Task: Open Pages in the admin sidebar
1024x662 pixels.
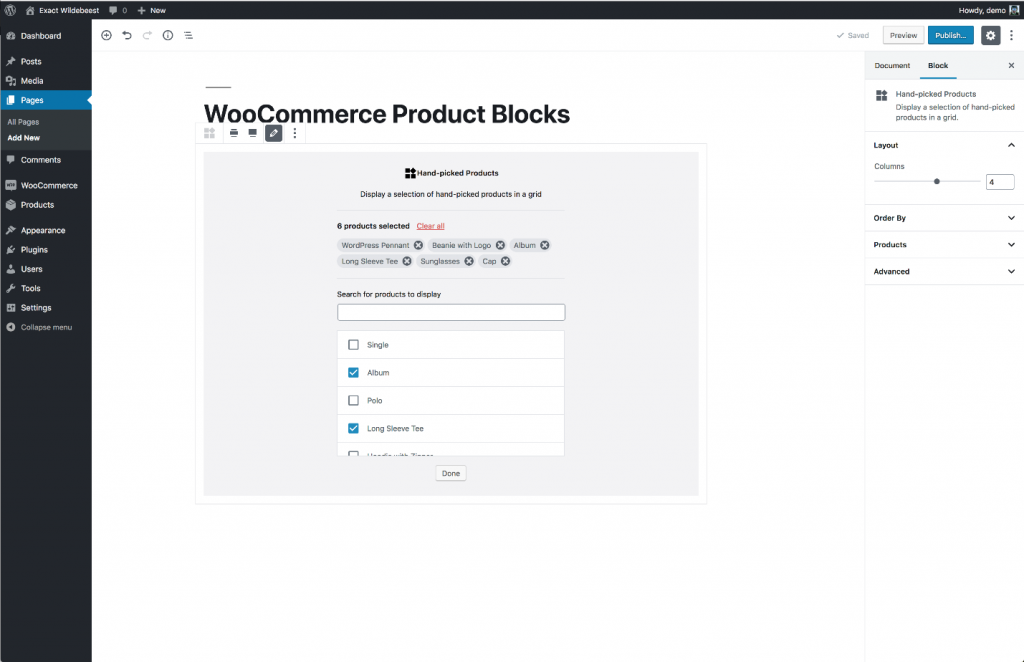Action: point(46,101)
